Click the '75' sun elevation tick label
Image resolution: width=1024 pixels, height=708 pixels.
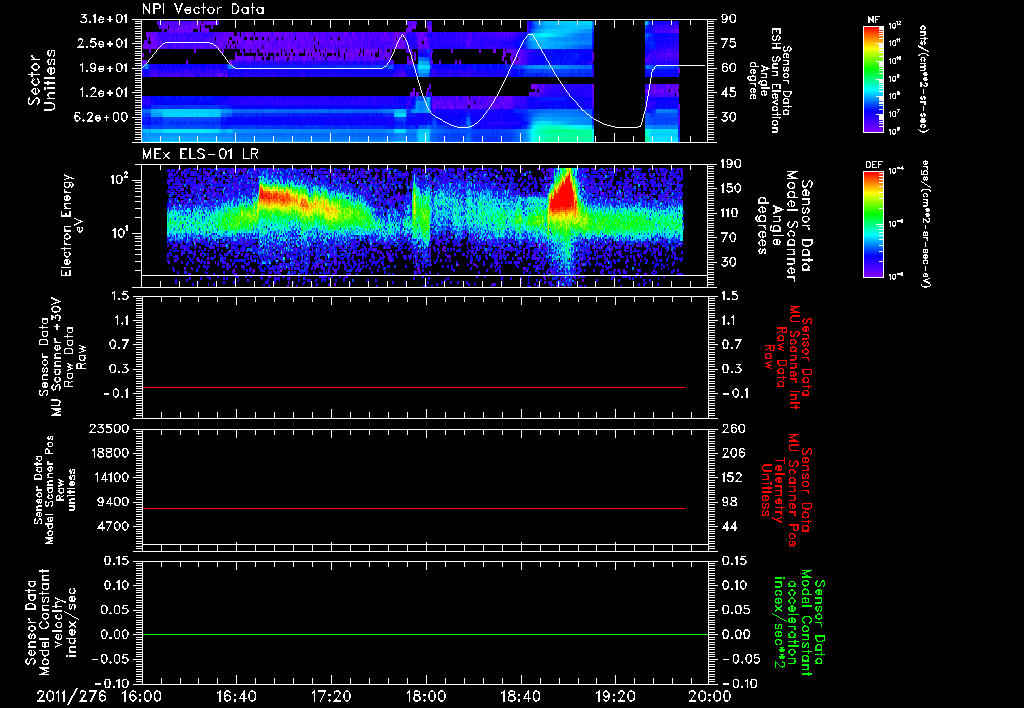728,43
